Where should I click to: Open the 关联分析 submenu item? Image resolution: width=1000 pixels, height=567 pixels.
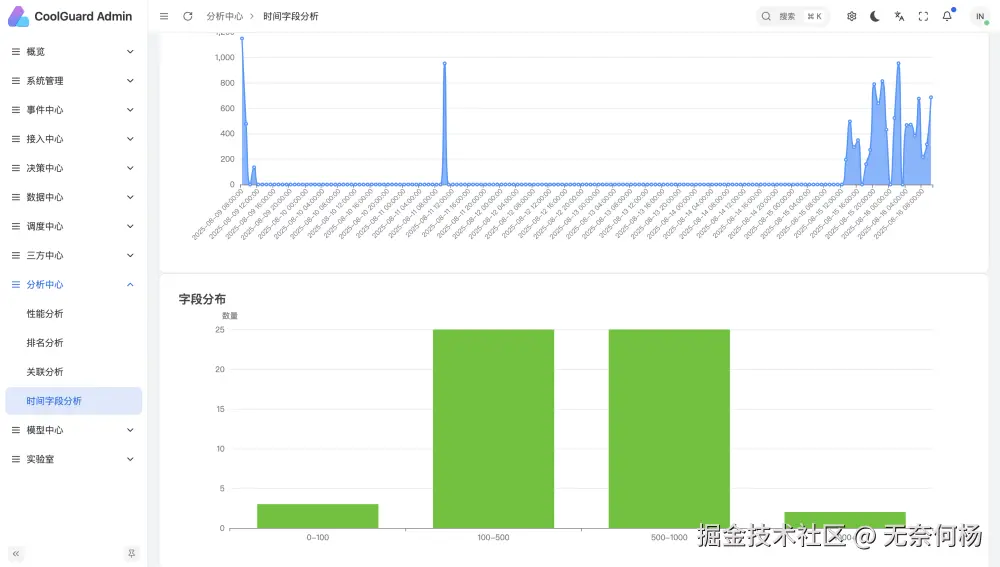[x=73, y=372]
